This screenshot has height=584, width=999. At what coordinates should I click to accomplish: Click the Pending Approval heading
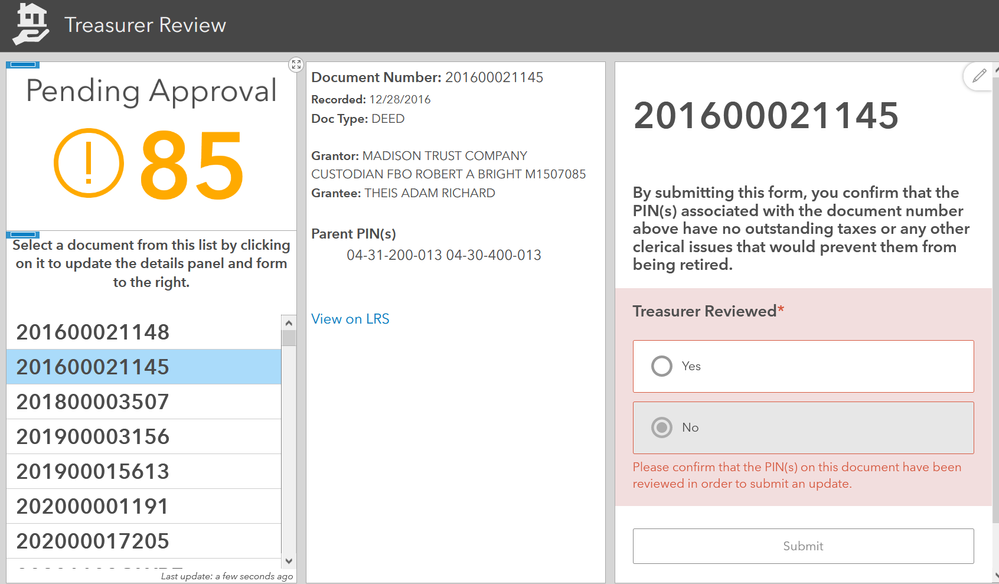click(151, 91)
